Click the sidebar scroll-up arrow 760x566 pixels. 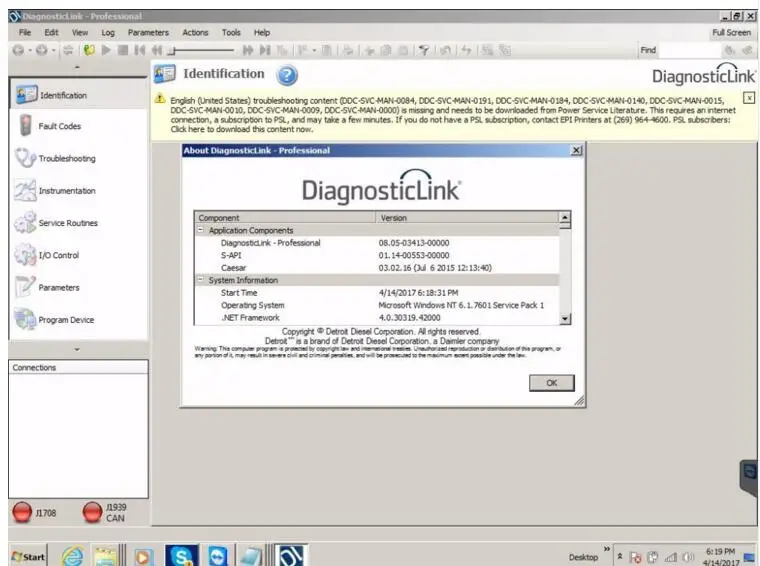click(x=78, y=67)
